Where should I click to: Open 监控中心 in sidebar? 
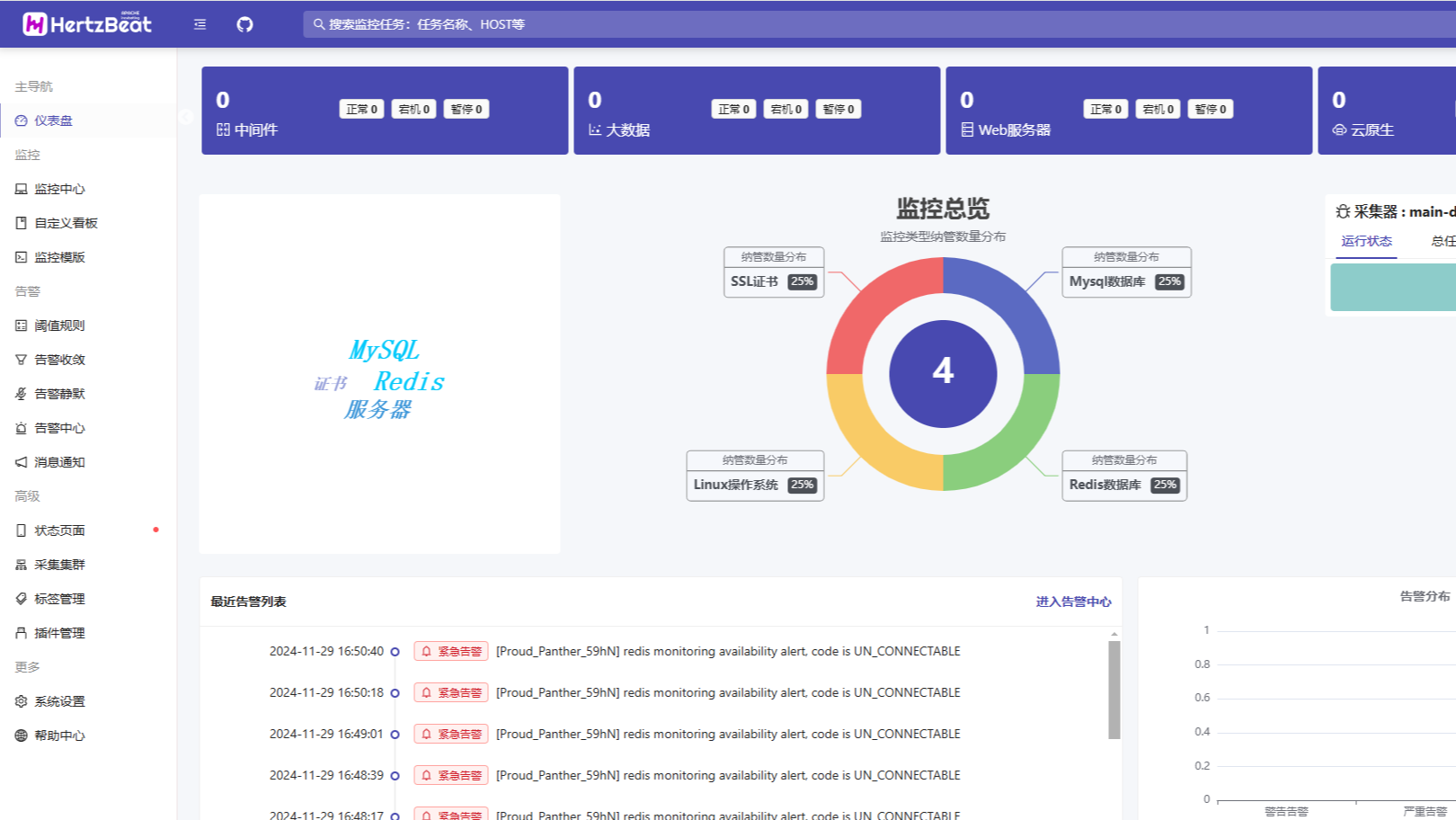click(88, 189)
